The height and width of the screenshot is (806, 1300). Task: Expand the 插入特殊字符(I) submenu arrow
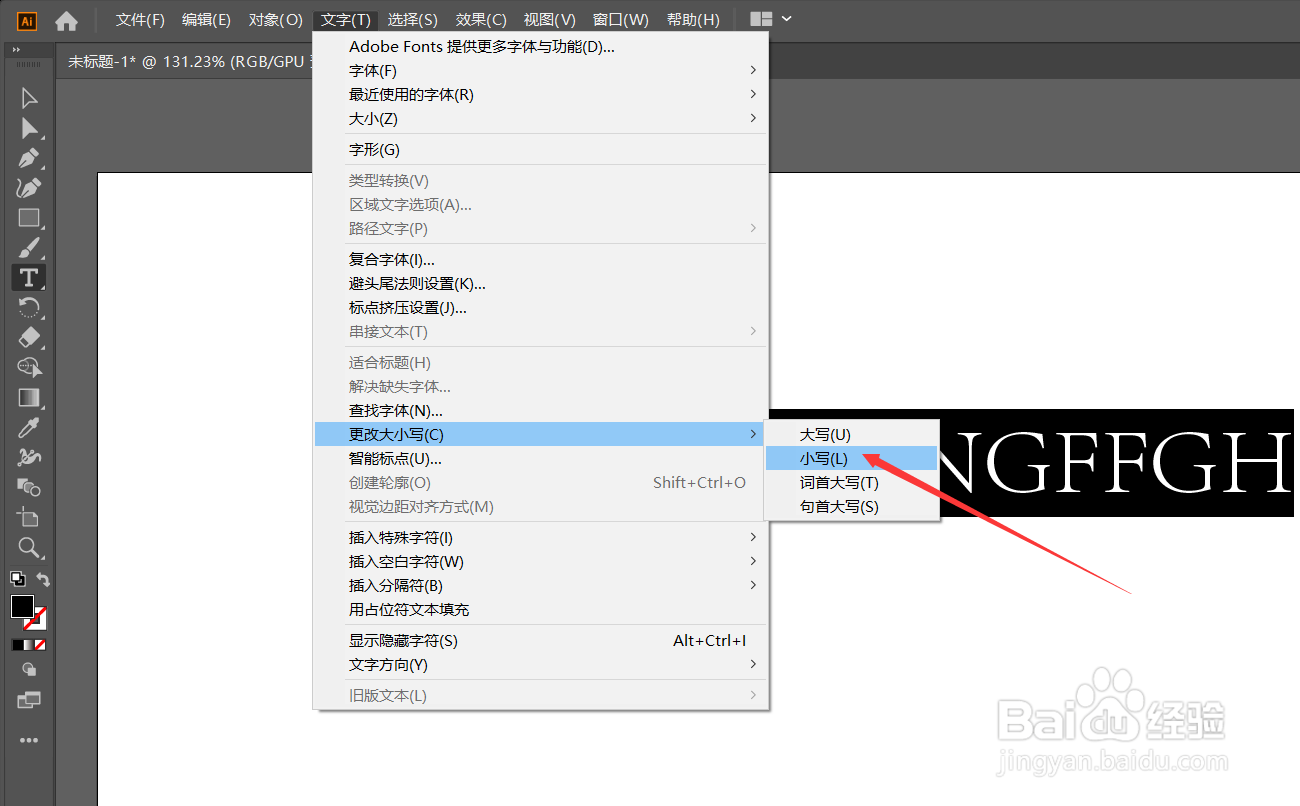pyautogui.click(x=752, y=537)
